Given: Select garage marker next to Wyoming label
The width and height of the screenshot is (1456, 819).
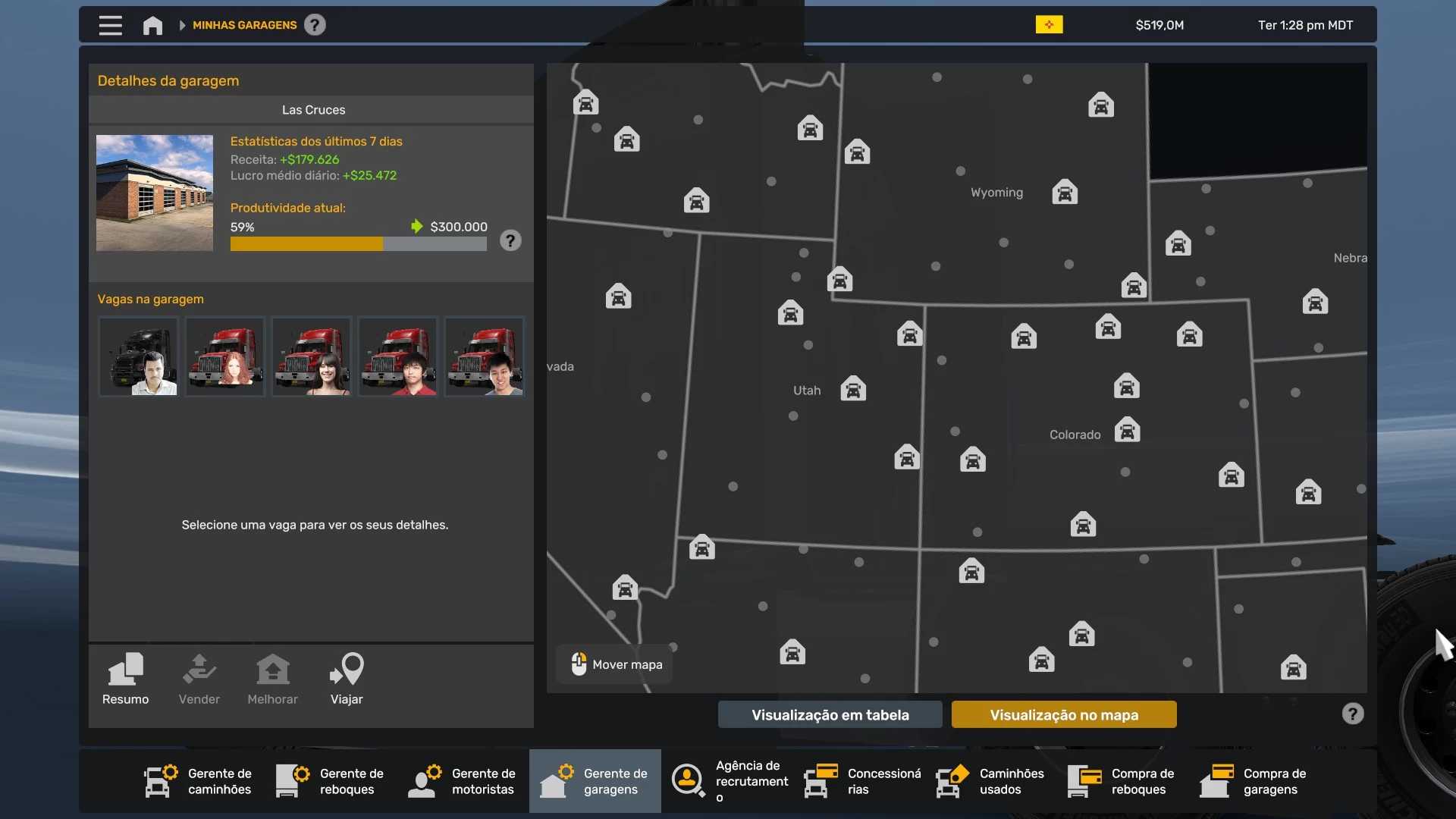Looking at the screenshot, I should coord(1065,193).
